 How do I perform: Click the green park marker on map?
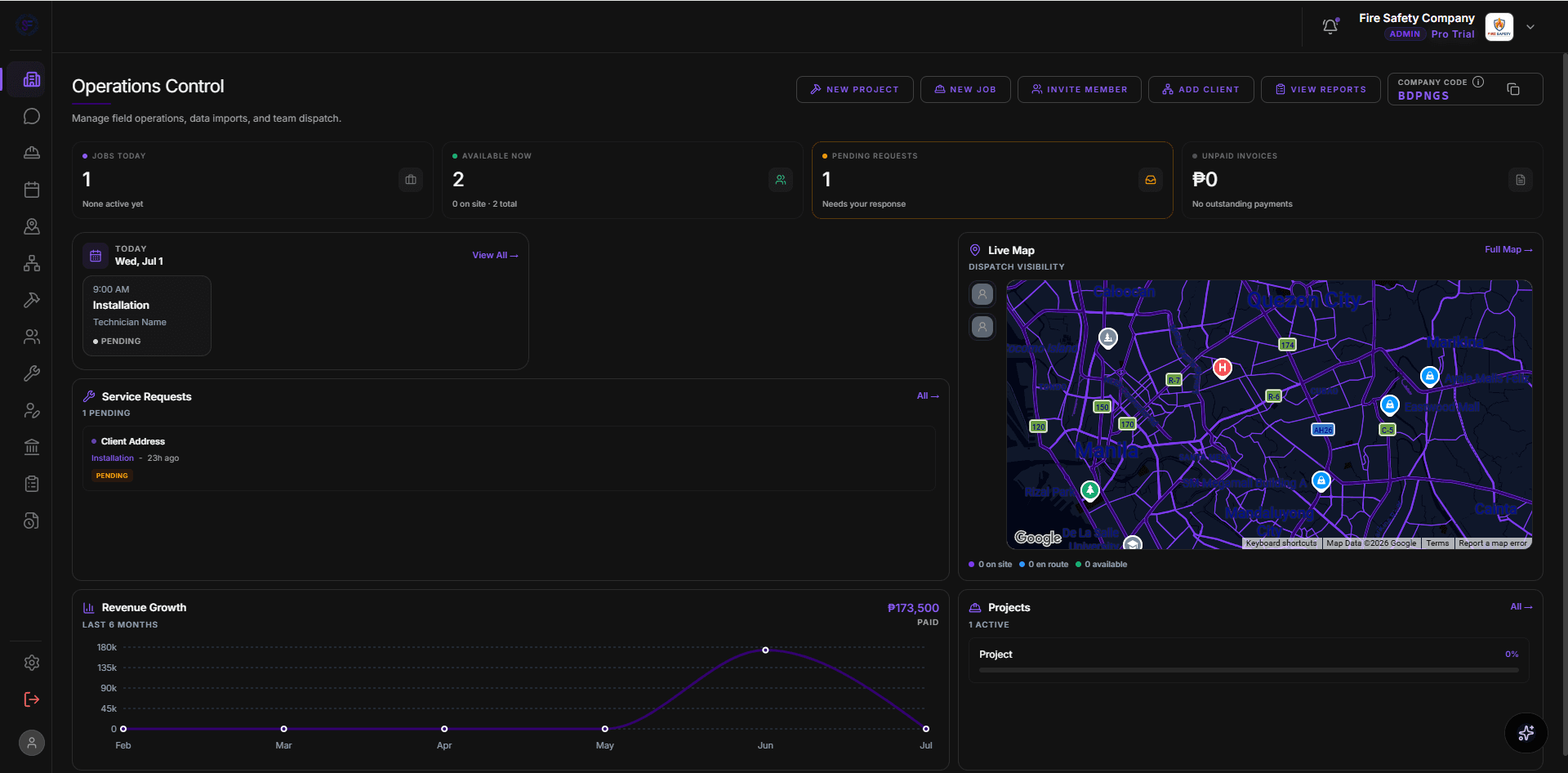click(x=1090, y=490)
